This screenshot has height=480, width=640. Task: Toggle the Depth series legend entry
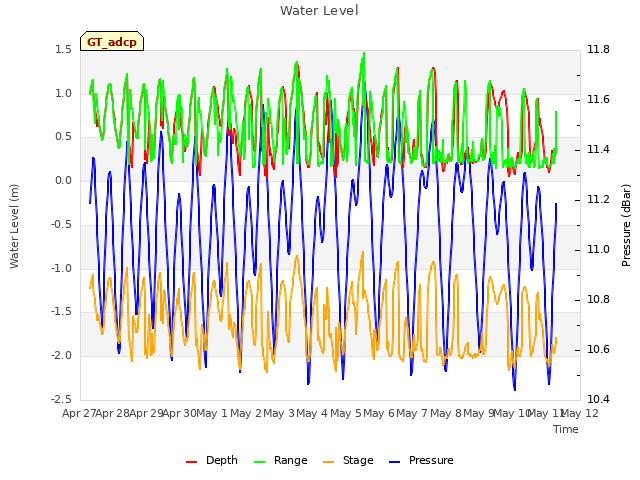coord(212,460)
